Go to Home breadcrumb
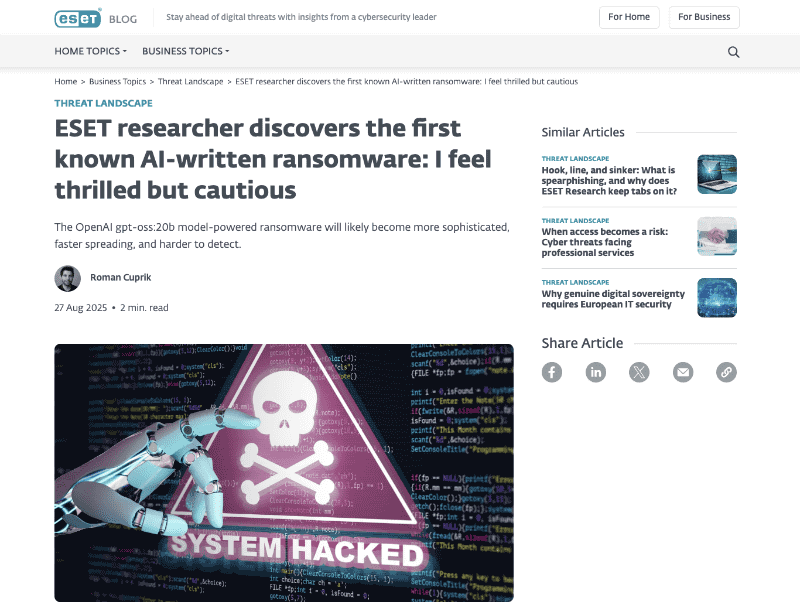This screenshot has width=800, height=615. tap(65, 82)
